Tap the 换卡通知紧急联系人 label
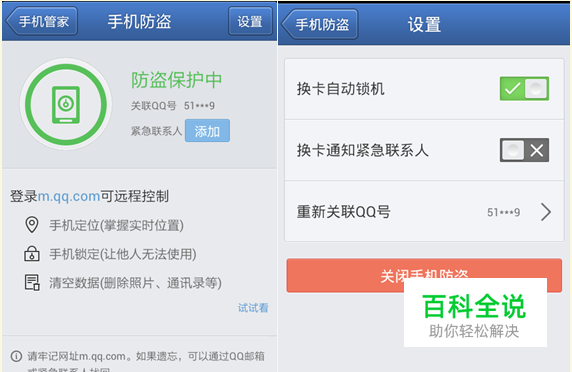Image resolution: width=572 pixels, height=372 pixels. (363, 150)
